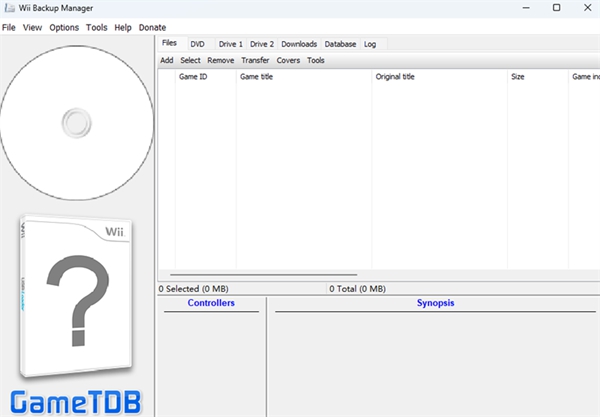Screen dimensions: 600x417
Task: Open the Tools menu in menu bar
Action: click(x=96, y=27)
